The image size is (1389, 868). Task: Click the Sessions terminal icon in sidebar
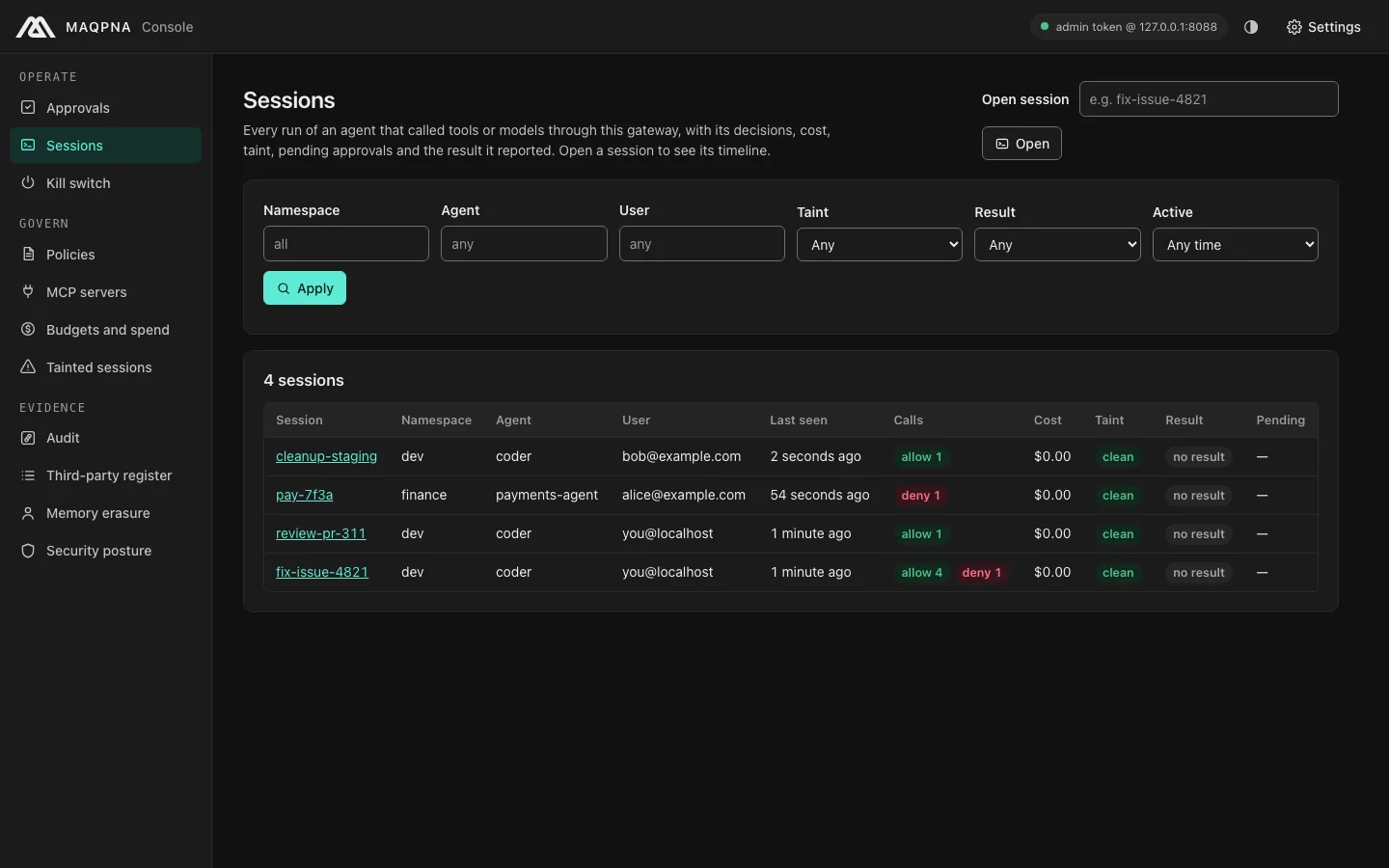point(28,146)
